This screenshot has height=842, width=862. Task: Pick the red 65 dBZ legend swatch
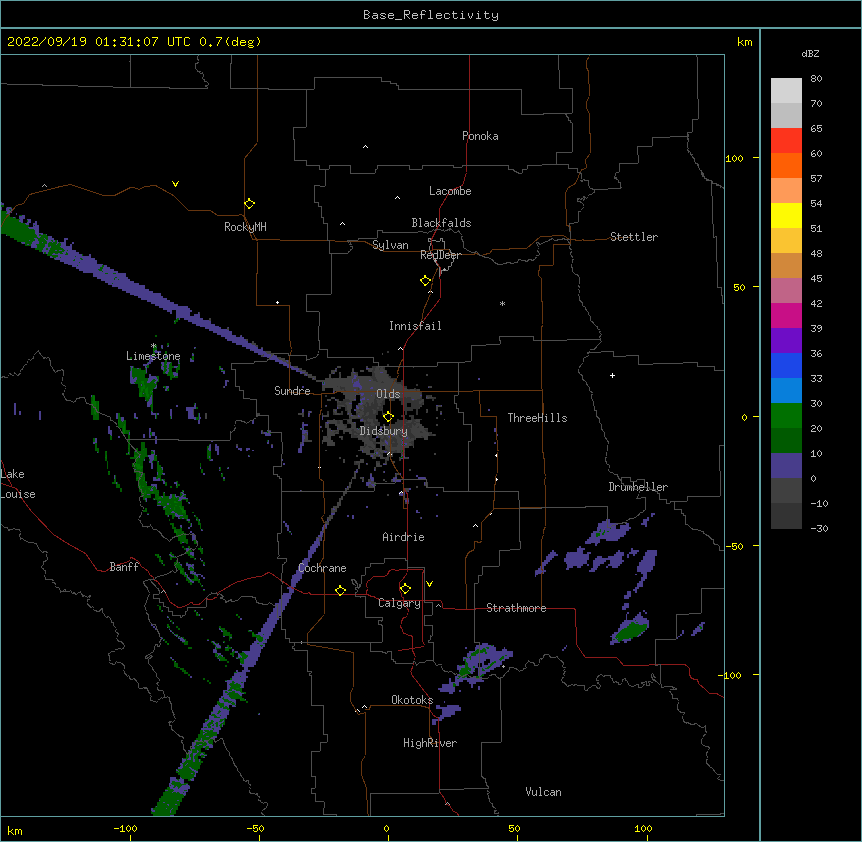786,140
